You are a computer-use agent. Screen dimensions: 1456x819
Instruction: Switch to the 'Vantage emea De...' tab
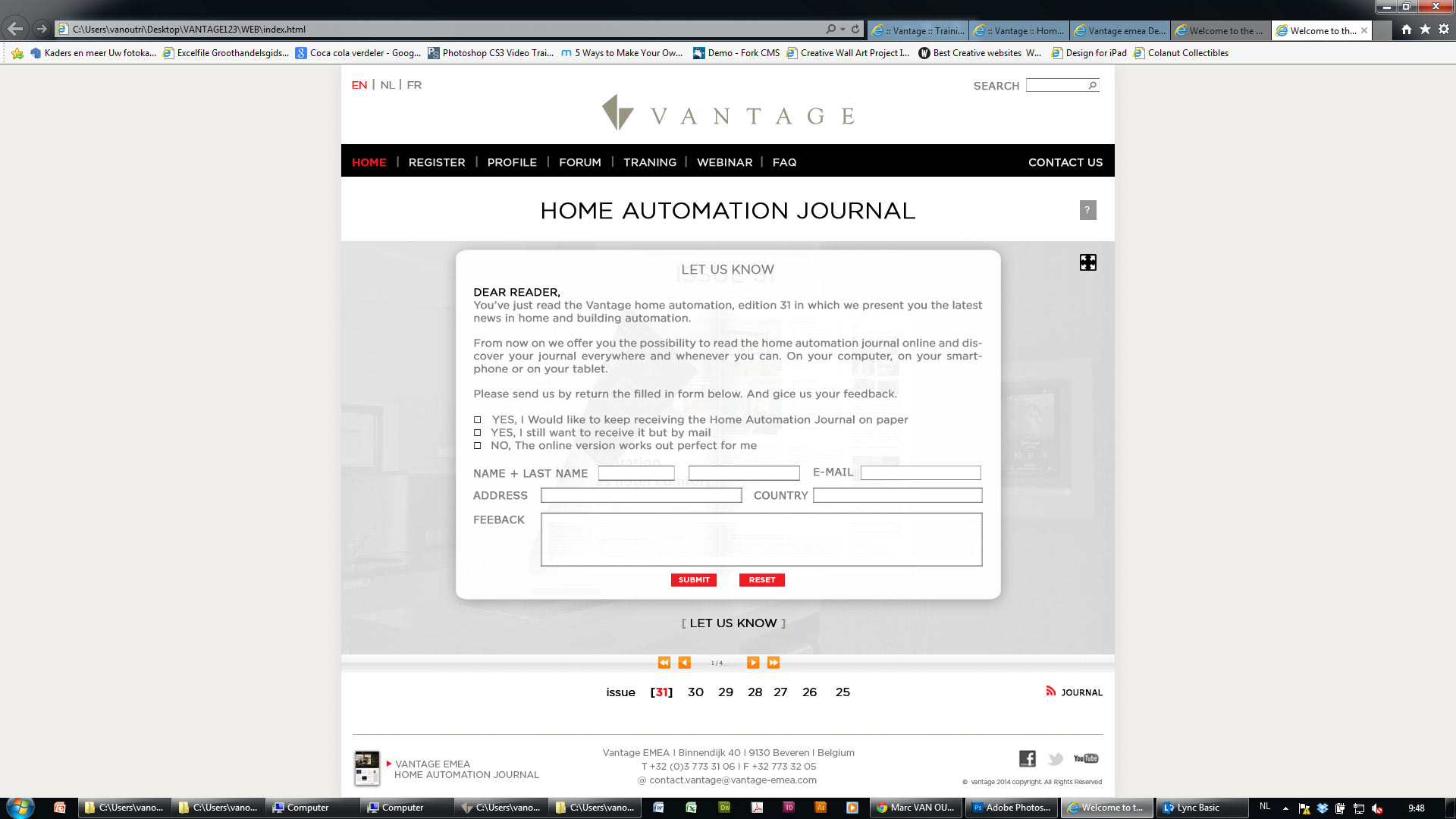click(x=1120, y=30)
